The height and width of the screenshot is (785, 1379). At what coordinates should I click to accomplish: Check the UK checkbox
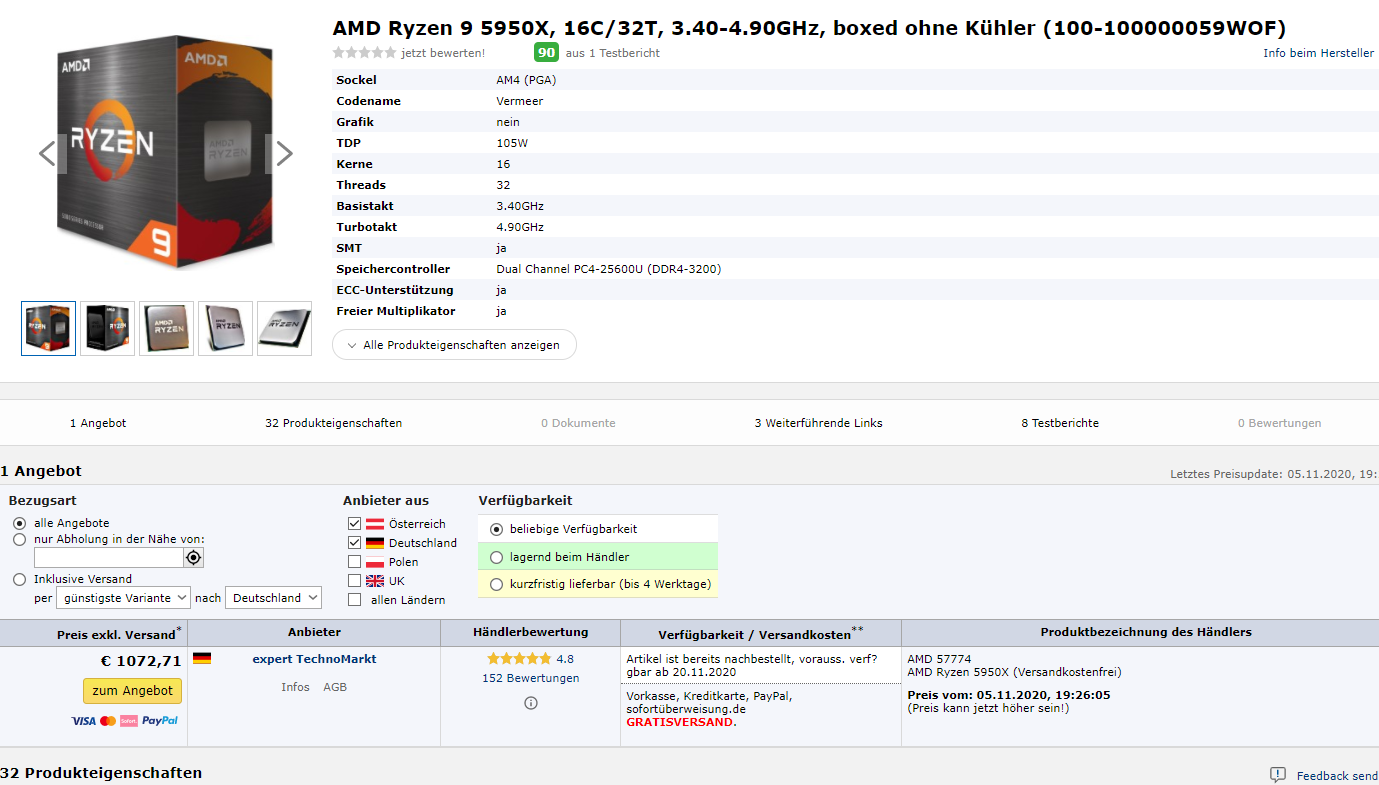(354, 581)
